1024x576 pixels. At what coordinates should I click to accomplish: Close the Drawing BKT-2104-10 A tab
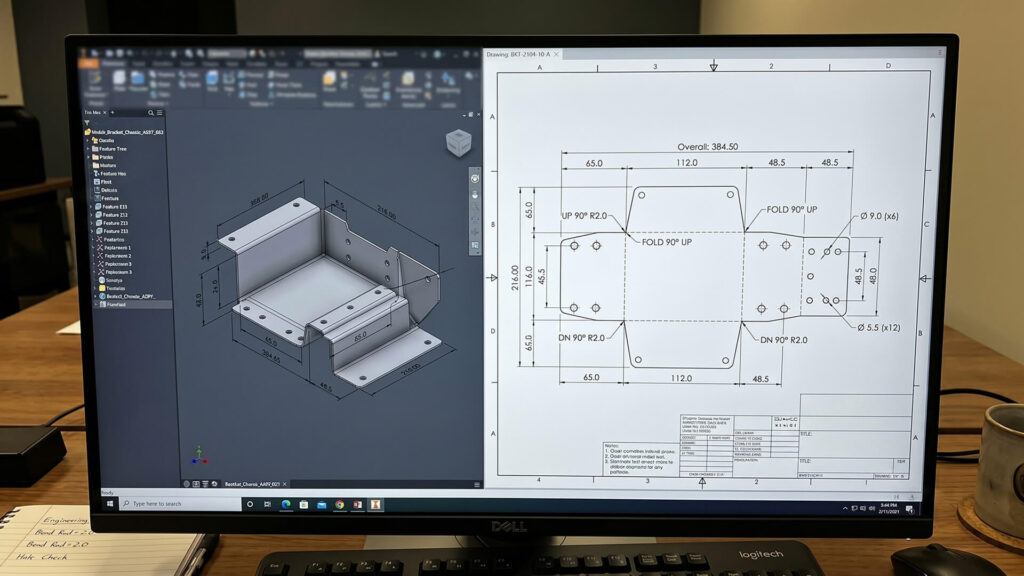(556, 54)
